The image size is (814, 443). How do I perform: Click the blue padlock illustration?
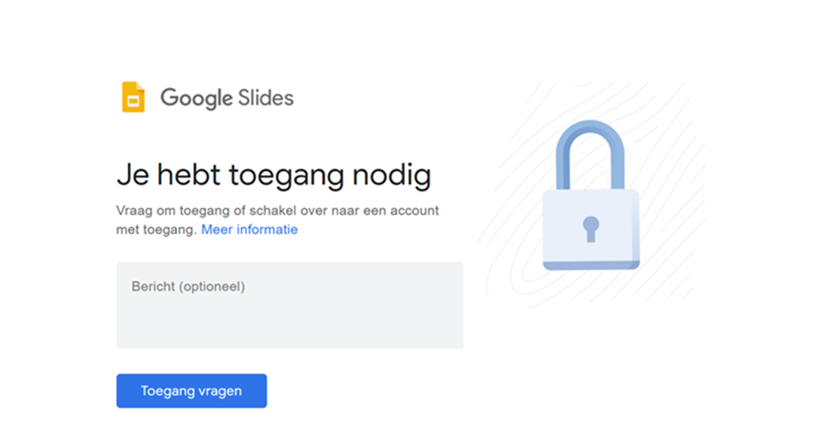point(591,195)
